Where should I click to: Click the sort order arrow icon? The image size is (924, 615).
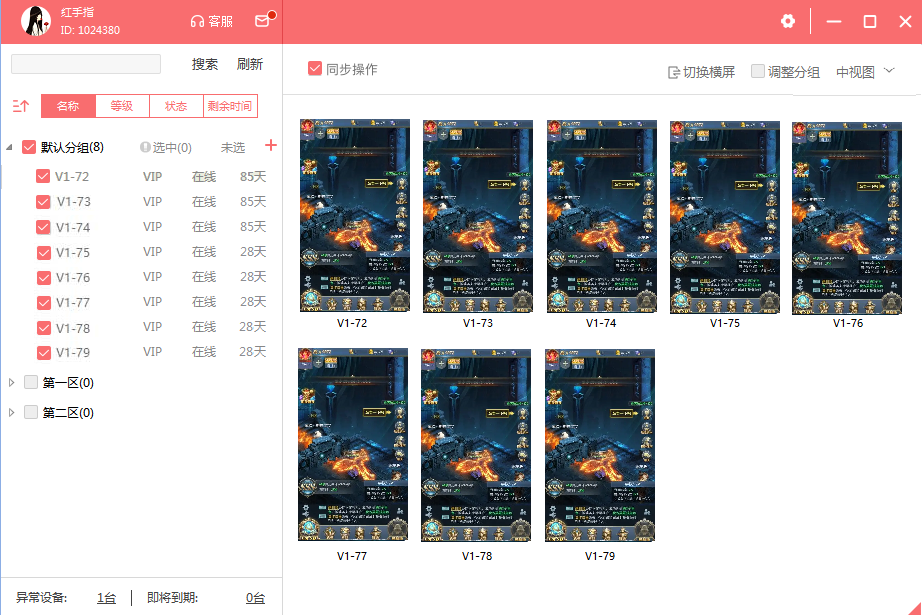(x=21, y=106)
